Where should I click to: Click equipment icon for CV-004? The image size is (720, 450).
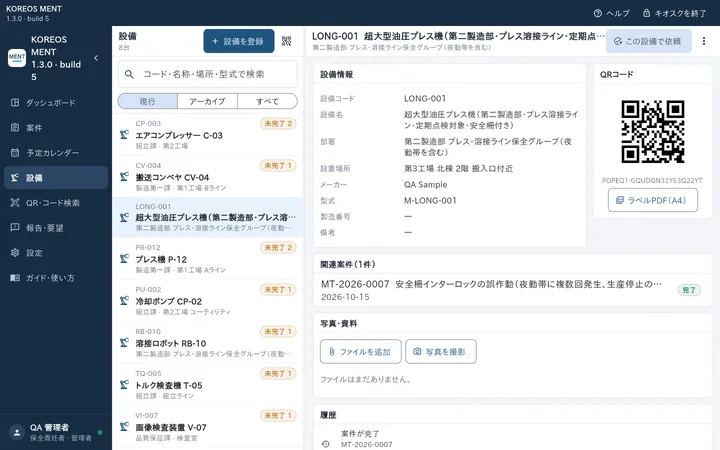click(124, 176)
